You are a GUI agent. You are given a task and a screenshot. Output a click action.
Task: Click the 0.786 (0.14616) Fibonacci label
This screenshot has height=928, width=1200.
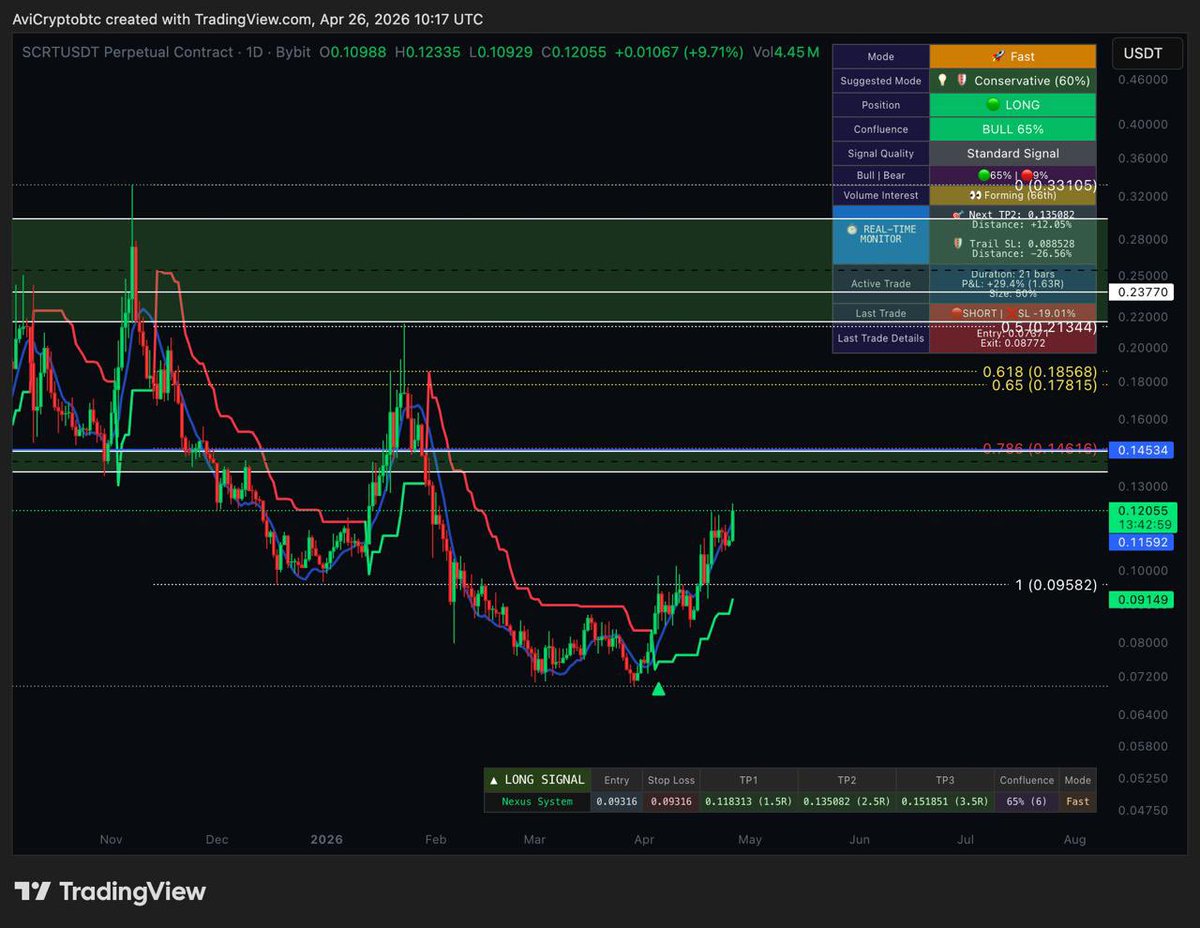[x=1040, y=448]
